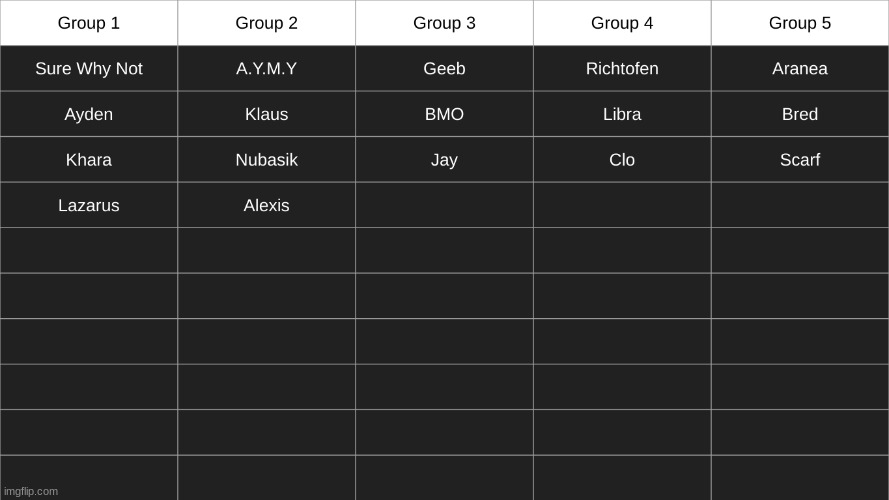Click the Group 1 column header

(x=89, y=23)
